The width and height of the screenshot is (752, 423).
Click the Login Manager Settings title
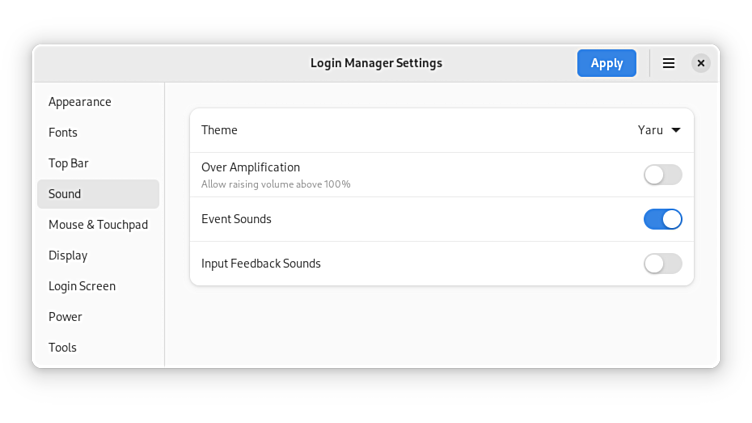[x=376, y=63]
